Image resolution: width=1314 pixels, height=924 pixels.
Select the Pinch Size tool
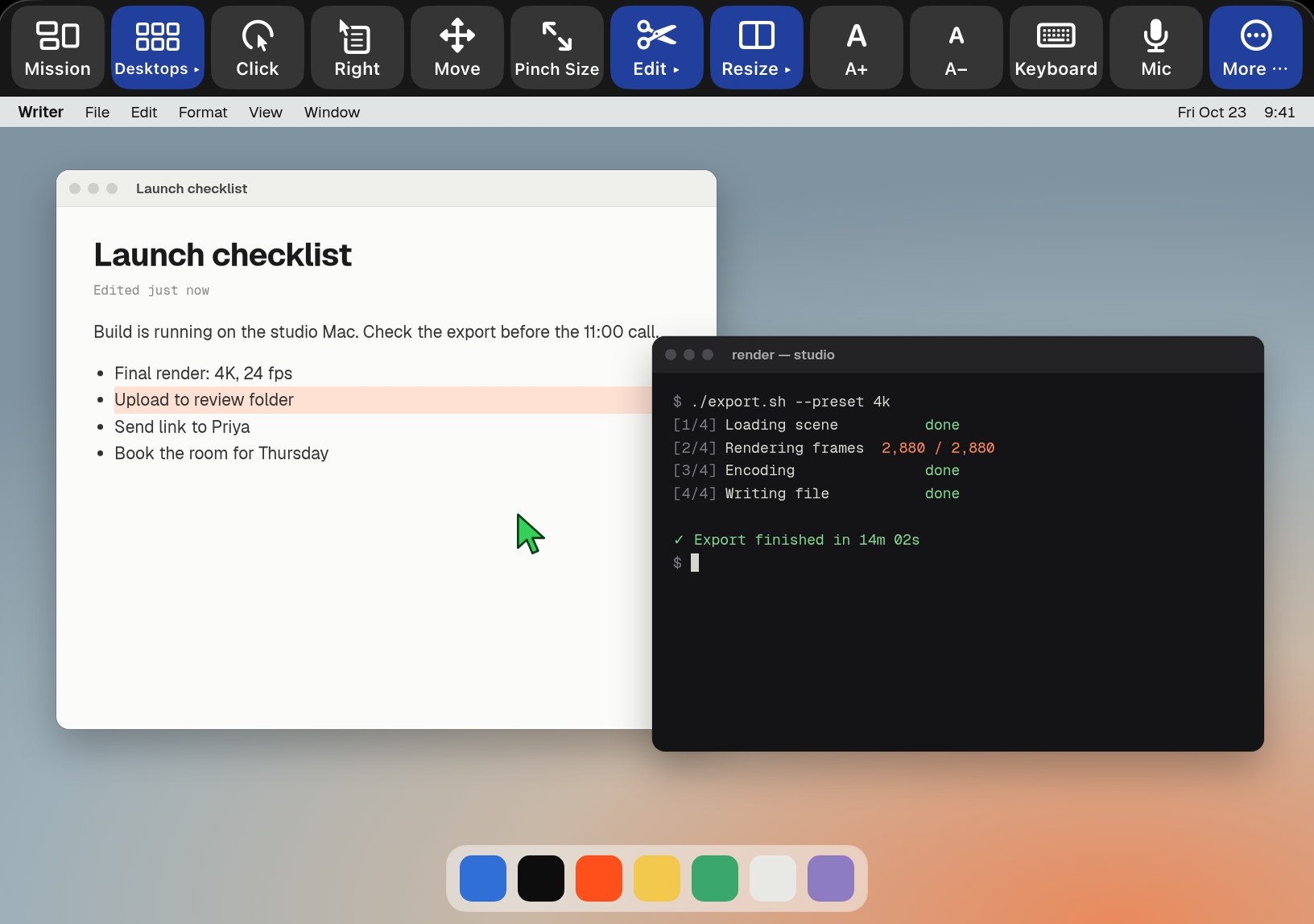coord(557,47)
